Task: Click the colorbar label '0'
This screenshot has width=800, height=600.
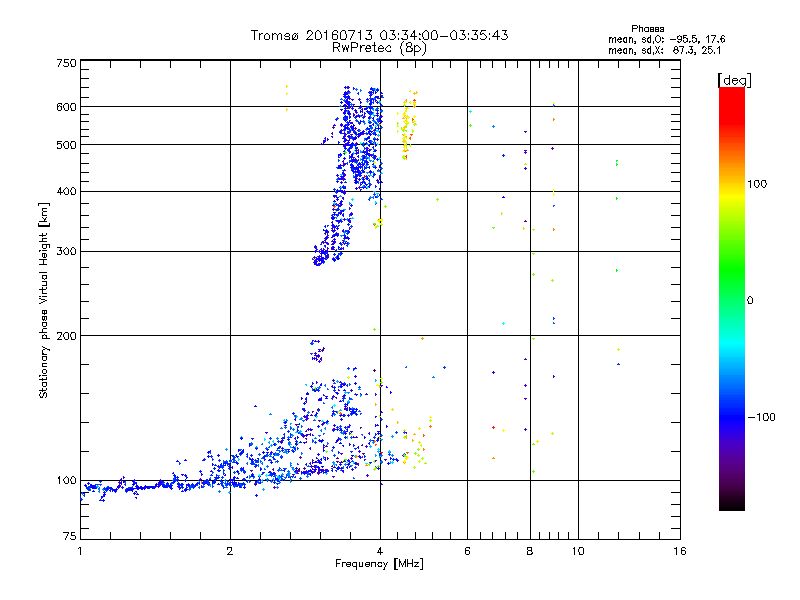Action: [750, 301]
